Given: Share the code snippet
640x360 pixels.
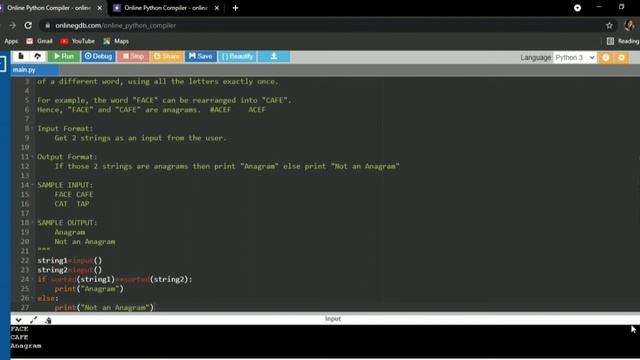Looking at the screenshot, I should (x=167, y=56).
